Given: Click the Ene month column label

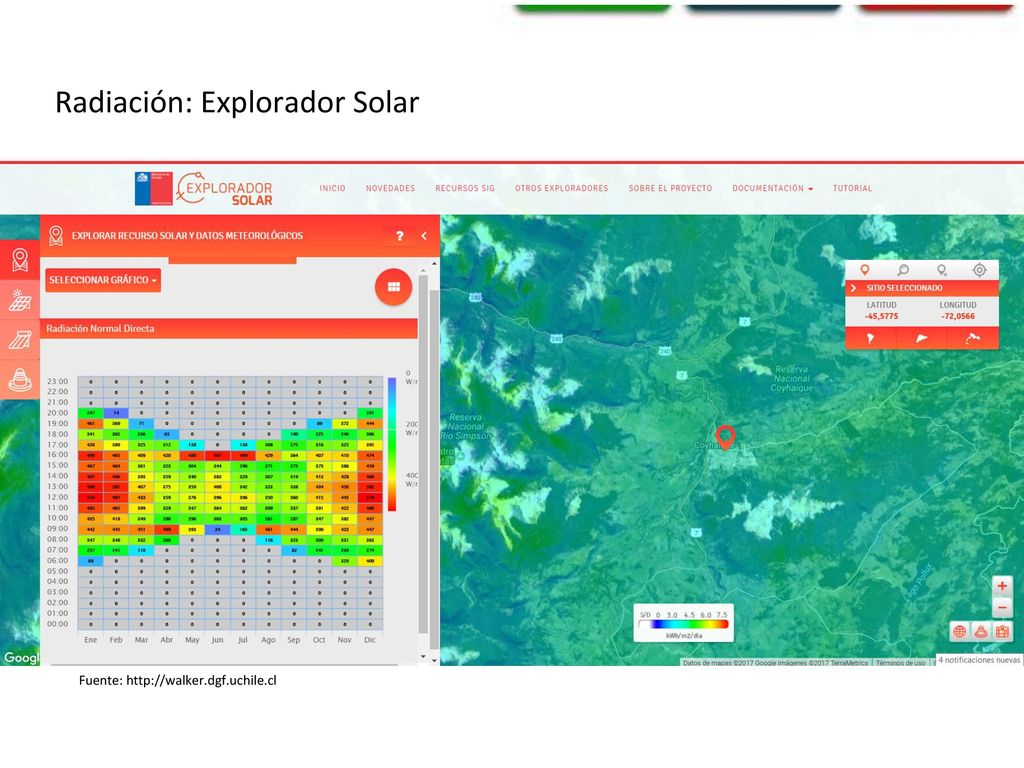Looking at the screenshot, I should pos(91,640).
